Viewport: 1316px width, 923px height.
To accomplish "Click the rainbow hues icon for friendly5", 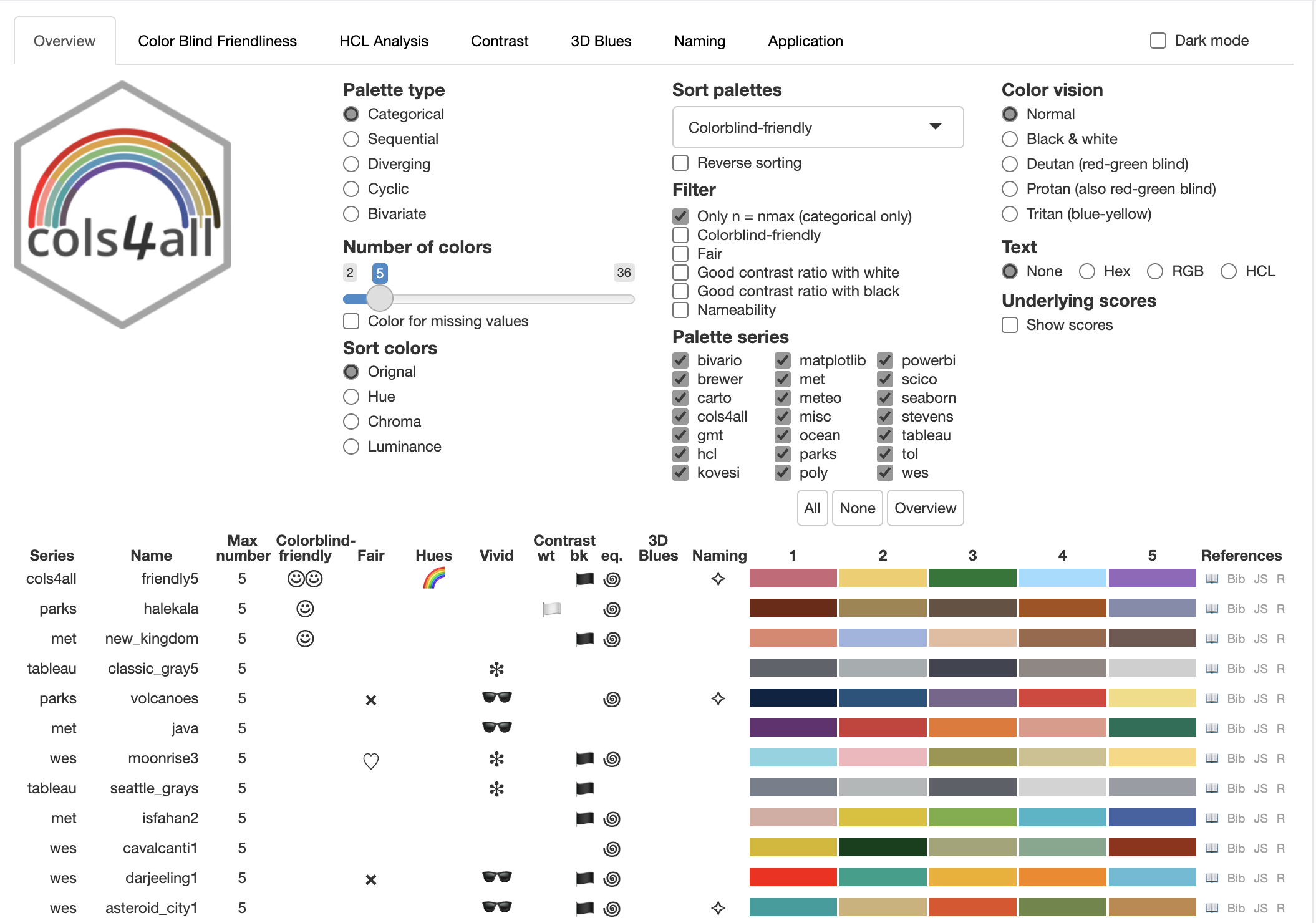I will (434, 579).
